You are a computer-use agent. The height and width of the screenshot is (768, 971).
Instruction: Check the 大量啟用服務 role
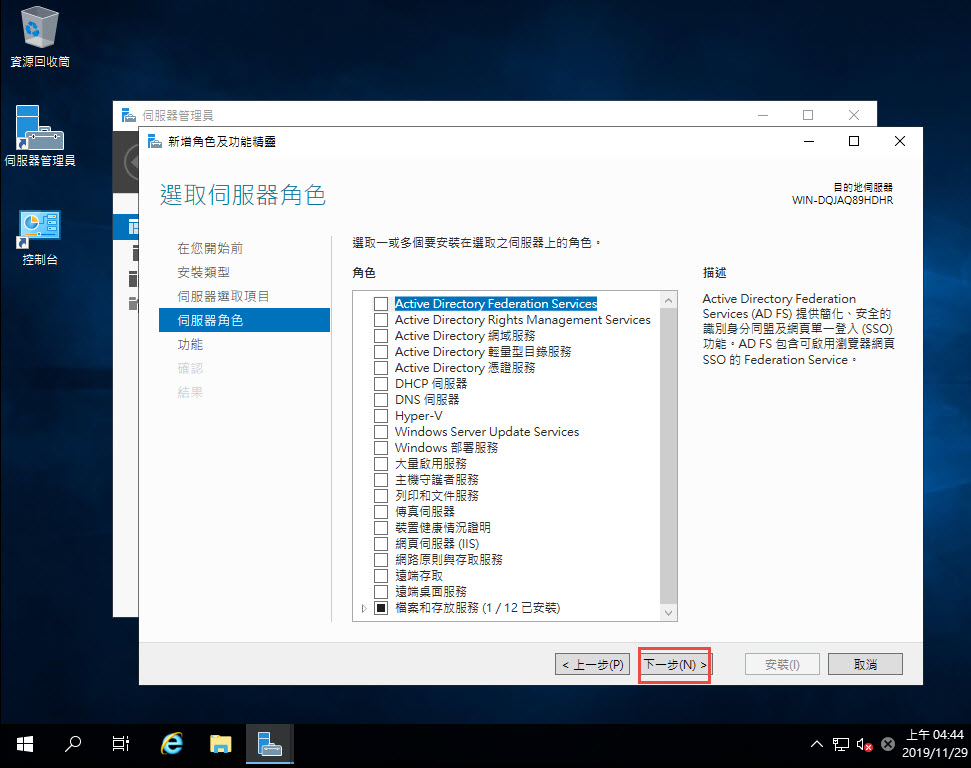point(381,464)
